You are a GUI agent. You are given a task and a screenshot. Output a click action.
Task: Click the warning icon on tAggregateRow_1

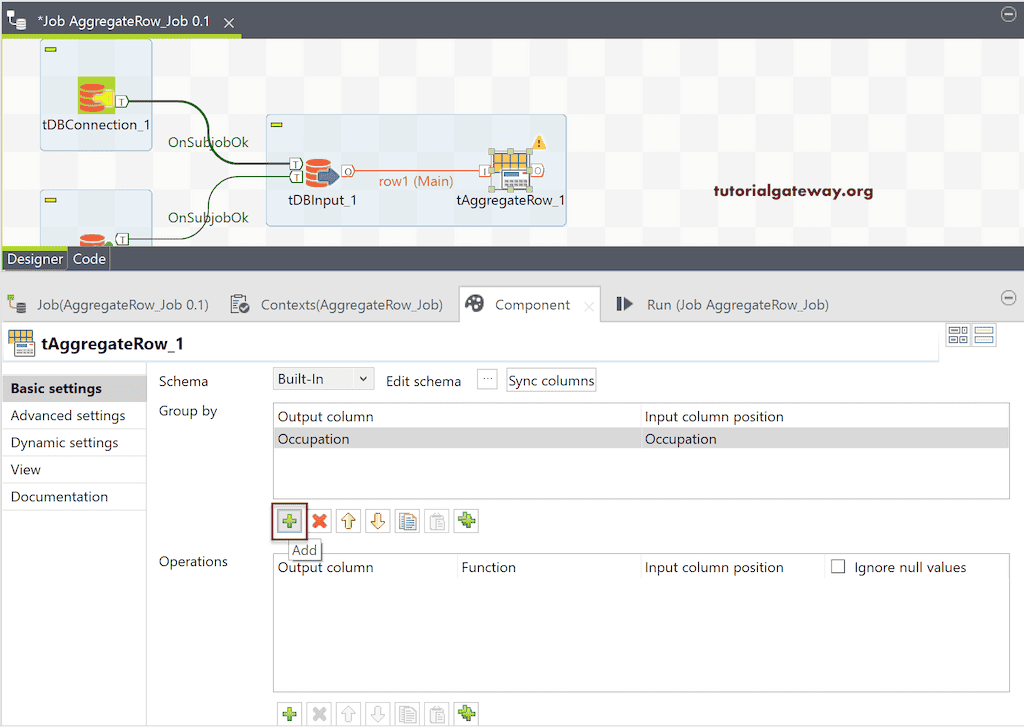click(x=539, y=142)
